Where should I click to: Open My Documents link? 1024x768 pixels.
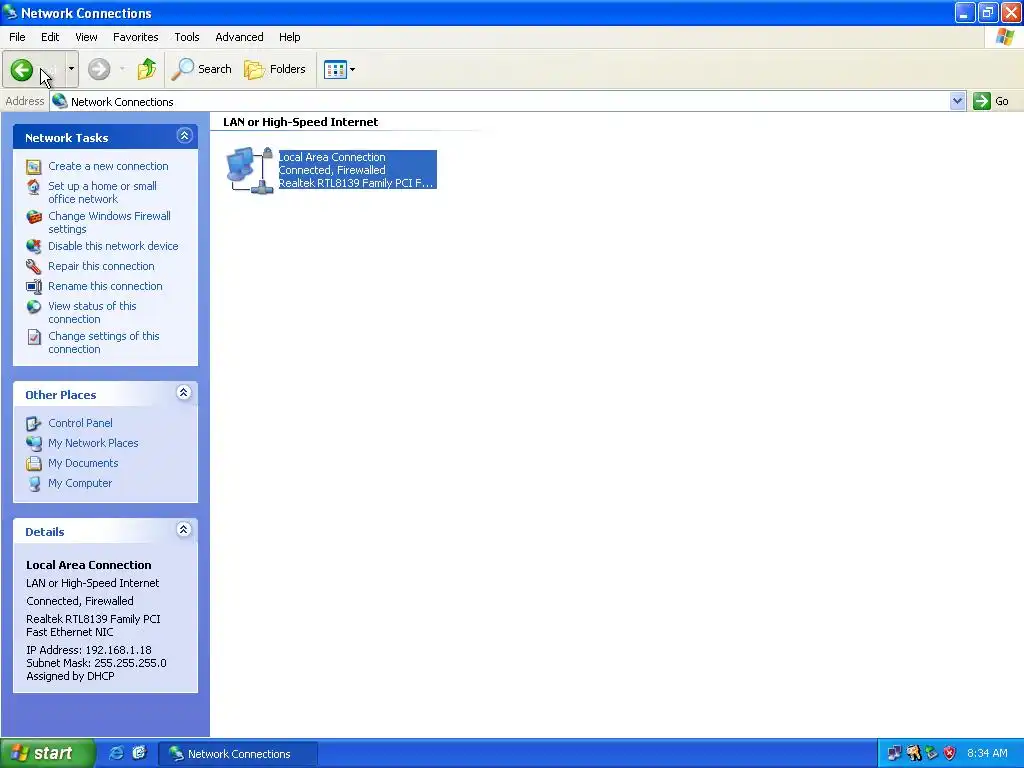point(83,463)
